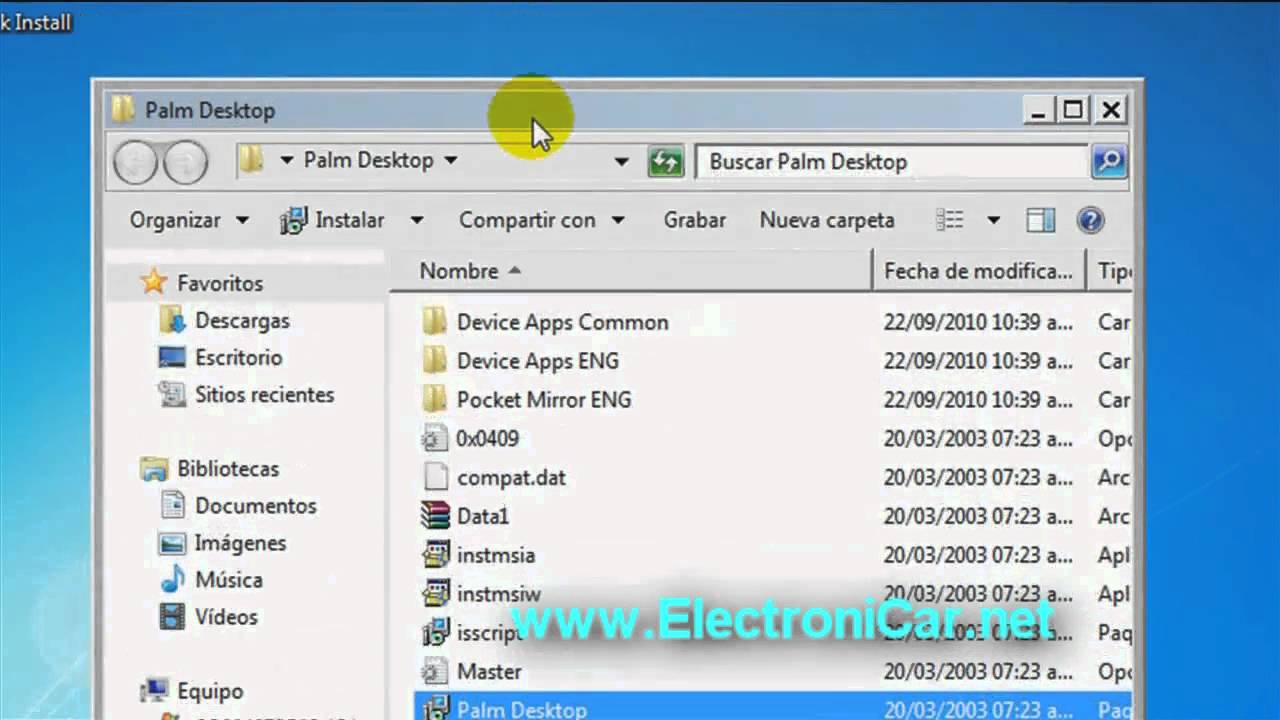Click the Device Apps Common folder icon
Screen dimensions: 1280x720
(x=434, y=321)
